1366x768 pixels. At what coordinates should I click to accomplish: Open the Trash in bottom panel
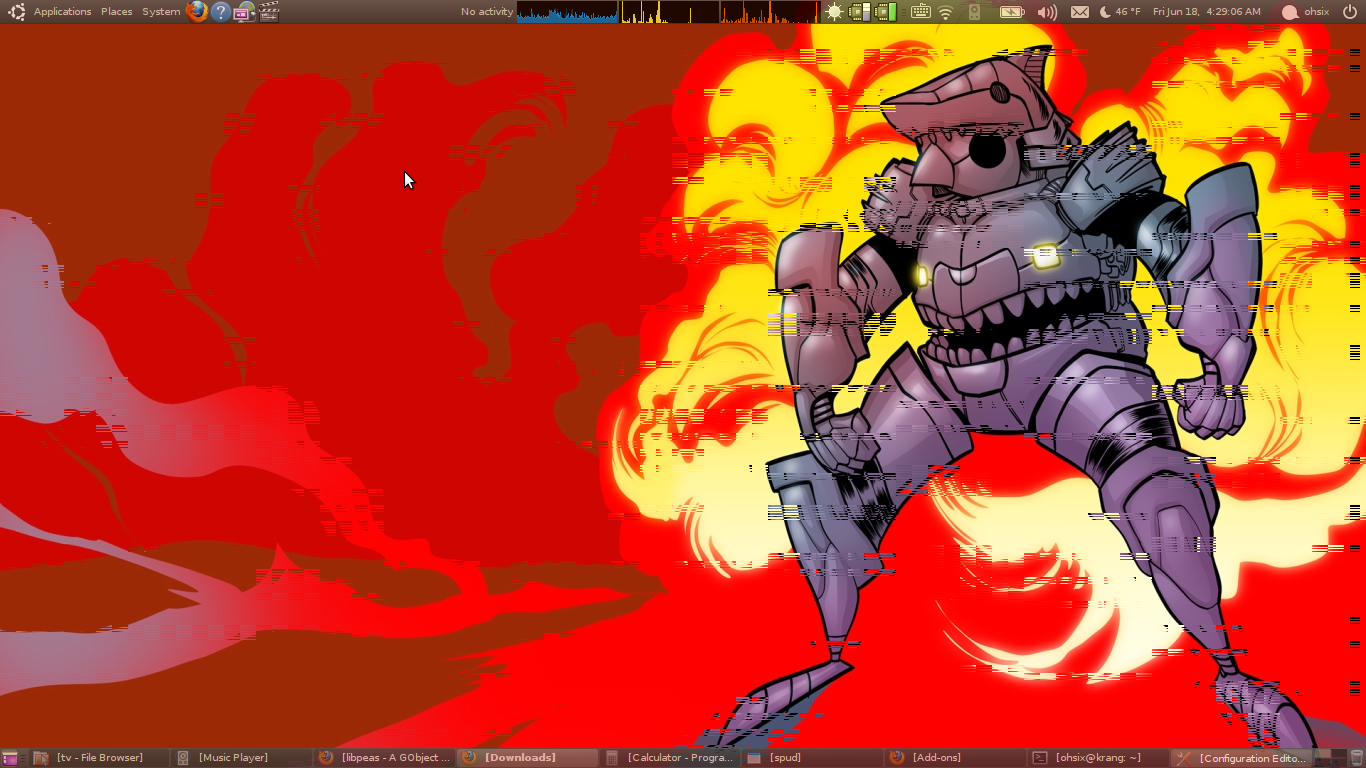tap(1356, 758)
